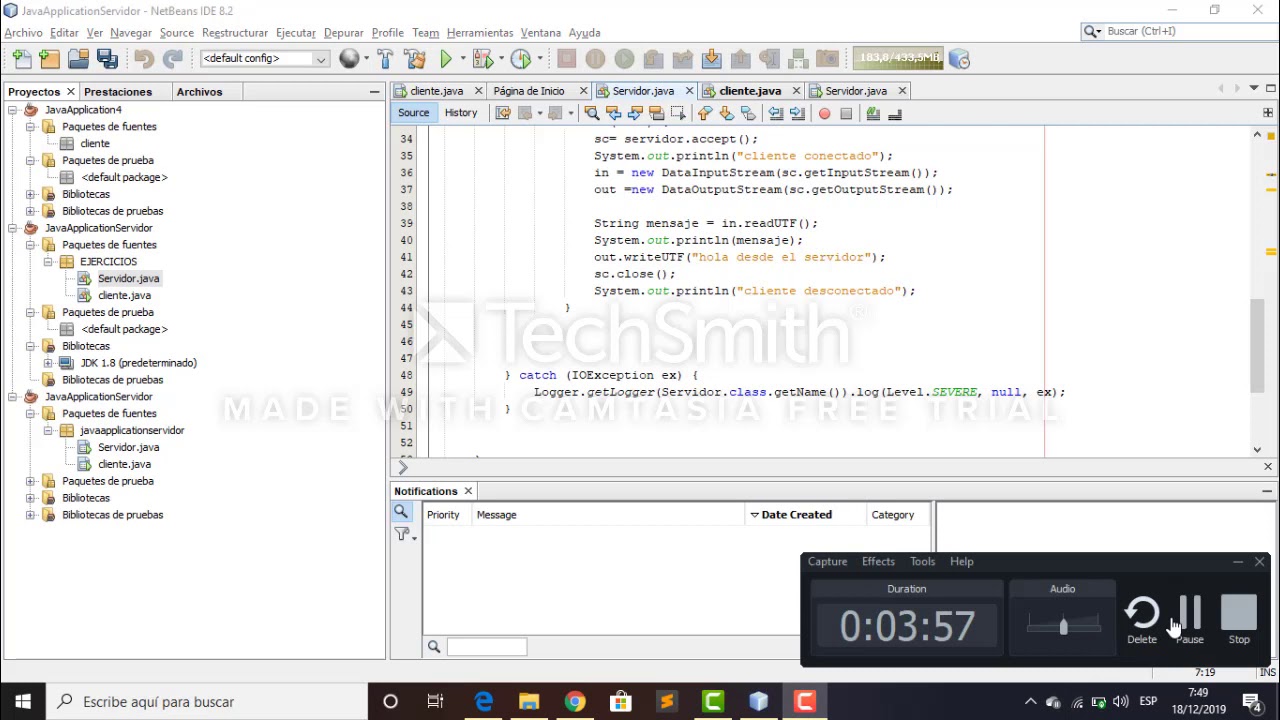Open the Camtasia Effects menu
This screenshot has height=720, width=1280.
(878, 562)
